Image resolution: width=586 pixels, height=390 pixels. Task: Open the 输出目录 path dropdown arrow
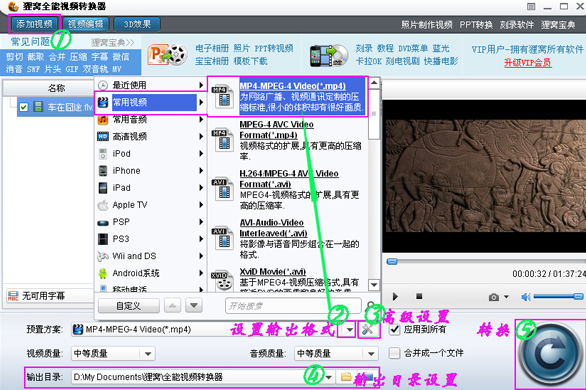click(329, 377)
